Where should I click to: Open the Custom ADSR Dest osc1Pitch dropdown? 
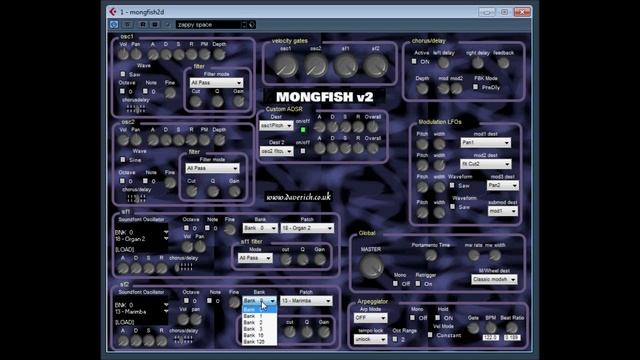click(276, 126)
